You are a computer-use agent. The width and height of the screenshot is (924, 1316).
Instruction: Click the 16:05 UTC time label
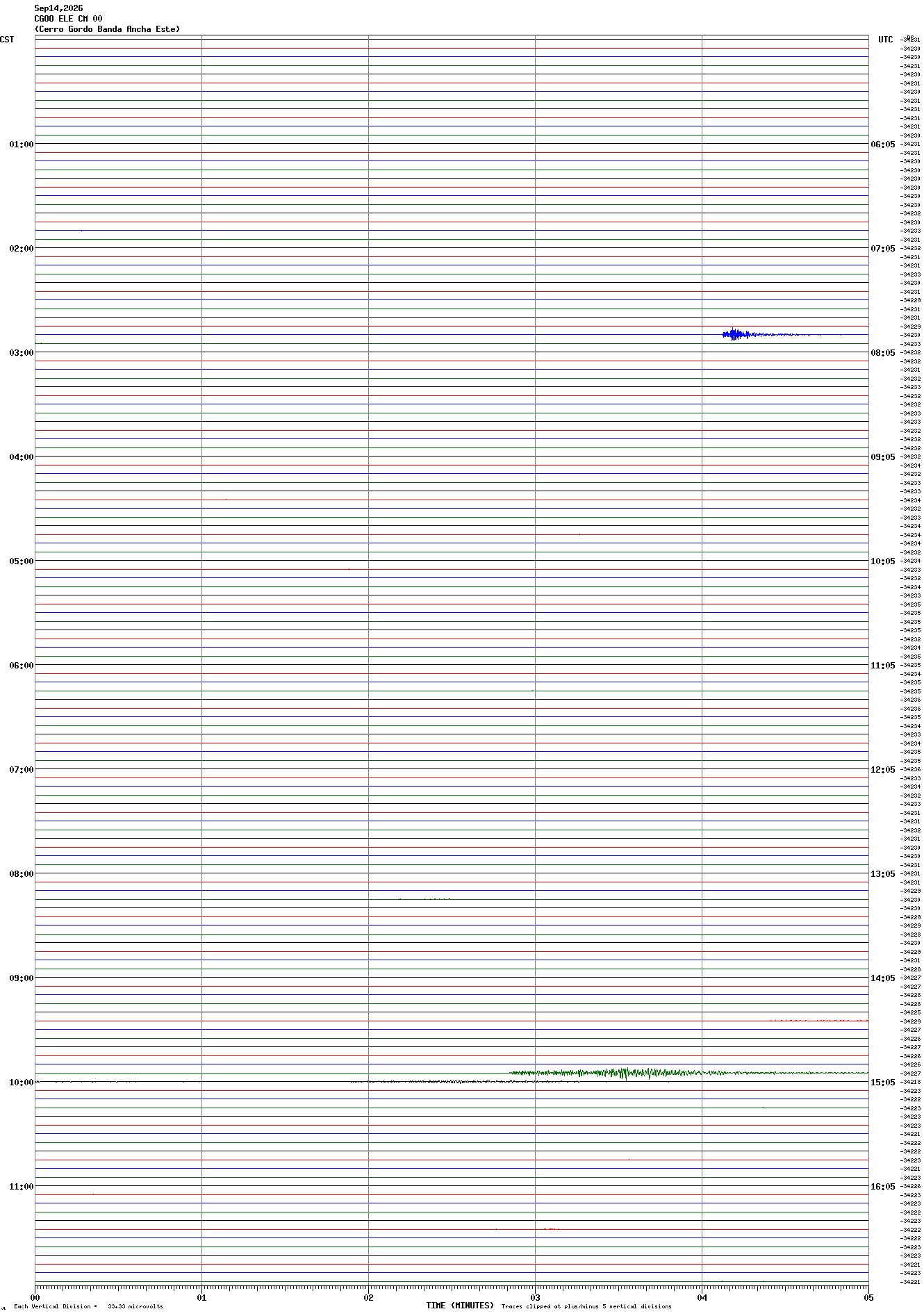(x=883, y=1187)
